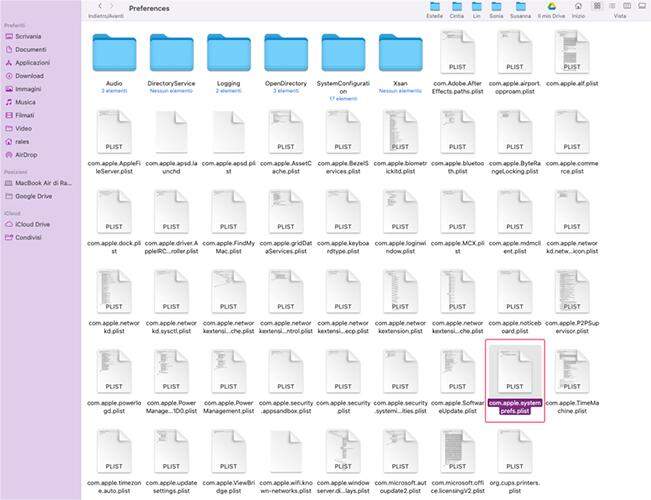Select com.apple.PowerManagement.plist file

(229, 371)
